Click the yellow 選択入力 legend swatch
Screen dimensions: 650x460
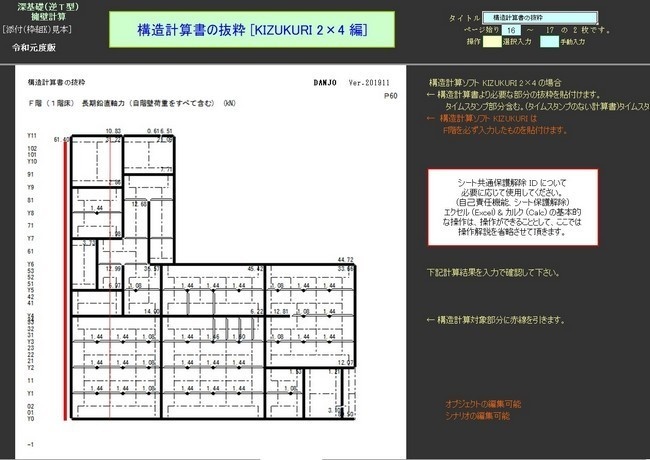(492, 42)
